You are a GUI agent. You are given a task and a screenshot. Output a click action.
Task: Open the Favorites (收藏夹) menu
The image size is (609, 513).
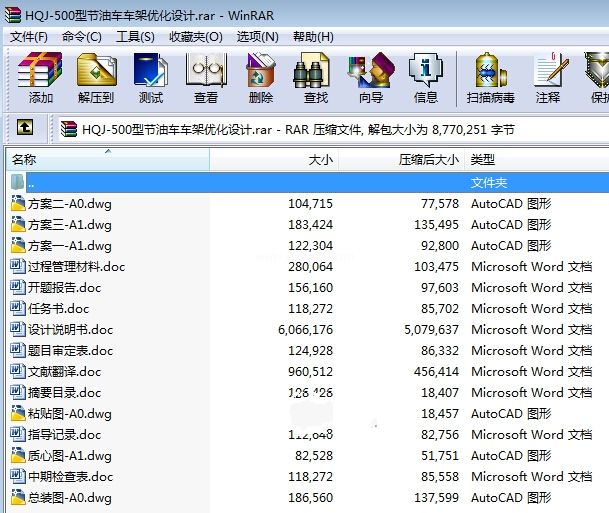(196, 37)
